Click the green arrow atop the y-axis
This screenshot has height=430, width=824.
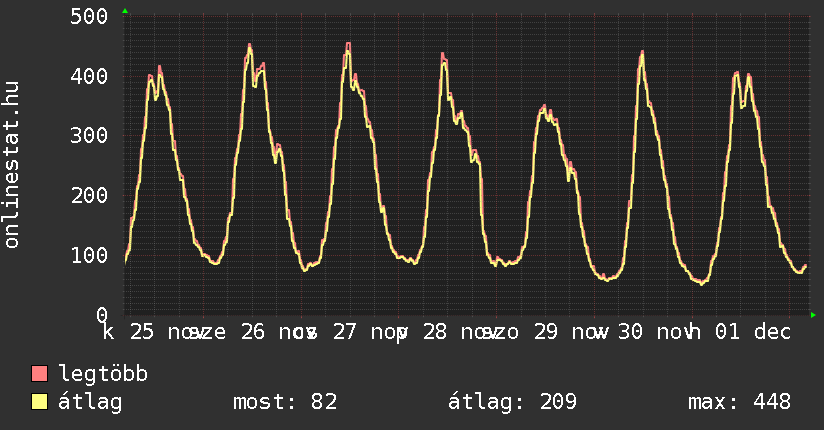pos(125,11)
